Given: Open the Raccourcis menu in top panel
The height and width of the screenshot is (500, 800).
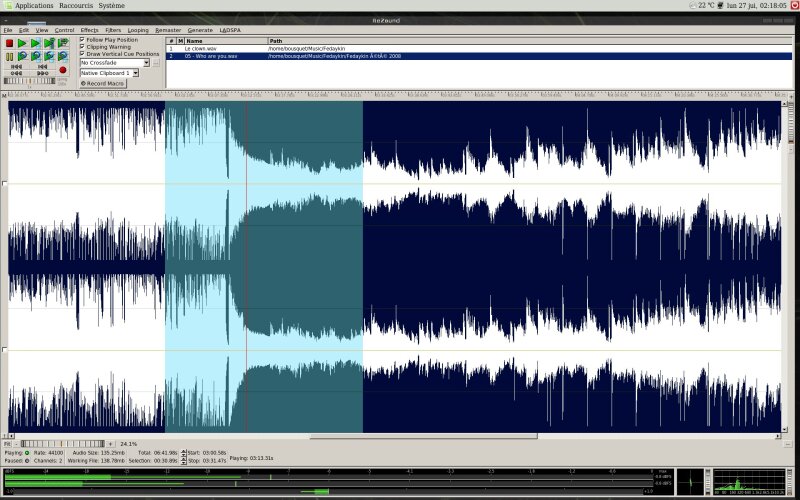Looking at the screenshot, I should [76, 6].
